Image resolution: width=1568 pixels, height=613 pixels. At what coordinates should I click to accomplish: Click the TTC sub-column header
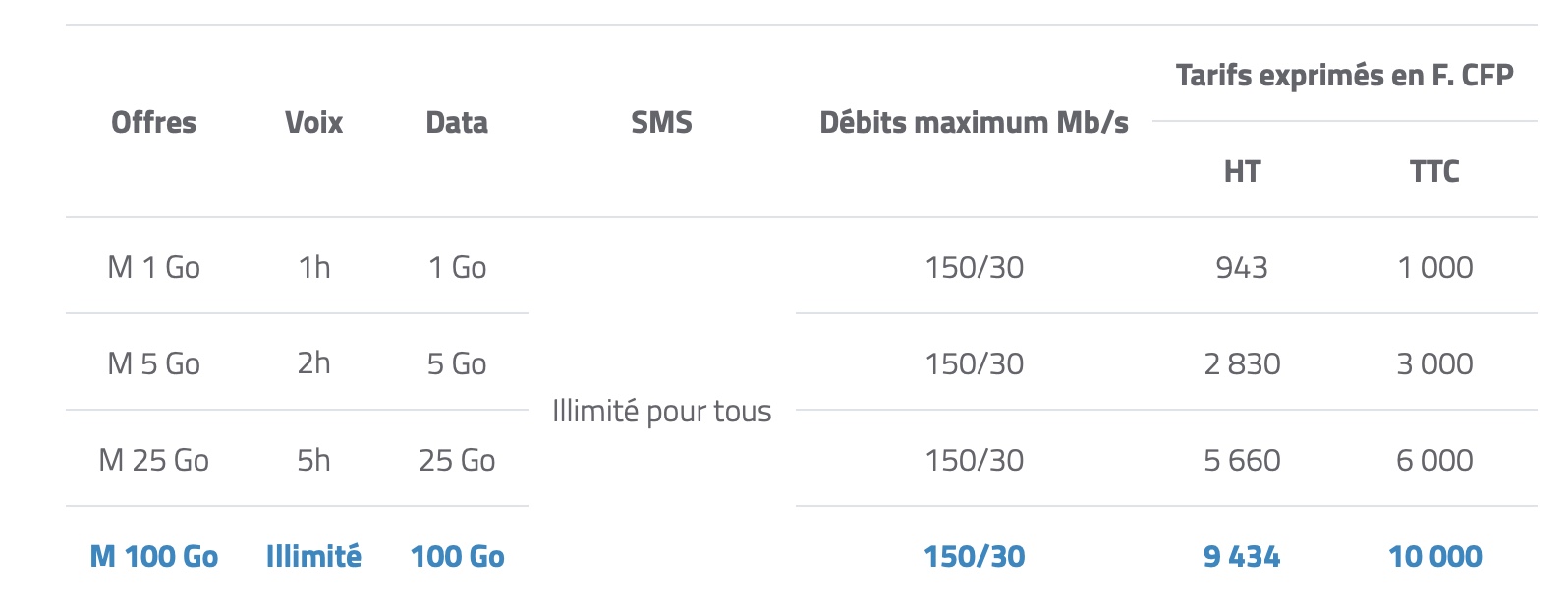[x=1434, y=172]
